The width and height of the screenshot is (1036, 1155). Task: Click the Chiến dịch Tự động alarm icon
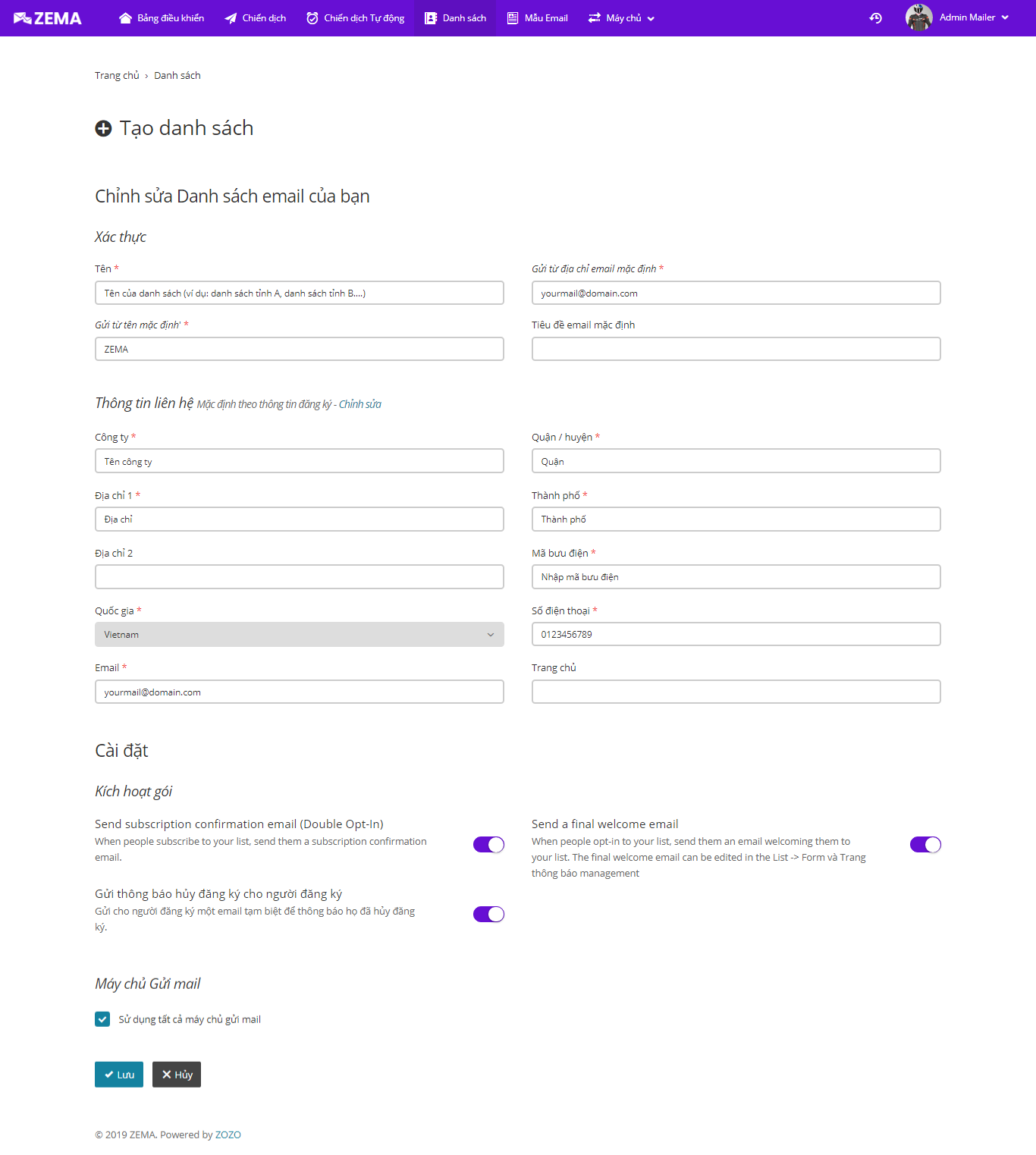312,18
